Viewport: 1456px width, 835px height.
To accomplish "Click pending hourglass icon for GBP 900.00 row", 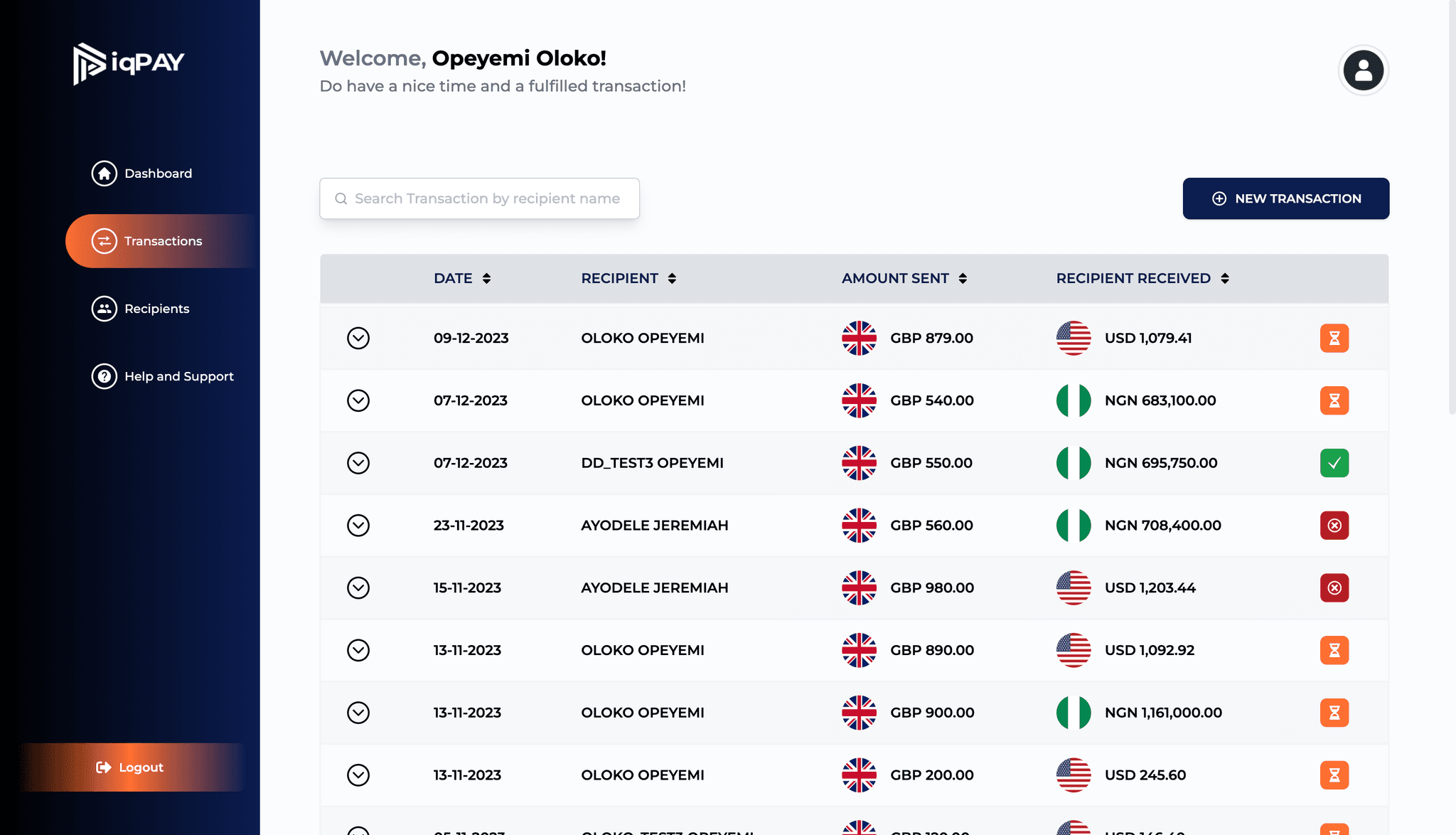I will coord(1334,713).
